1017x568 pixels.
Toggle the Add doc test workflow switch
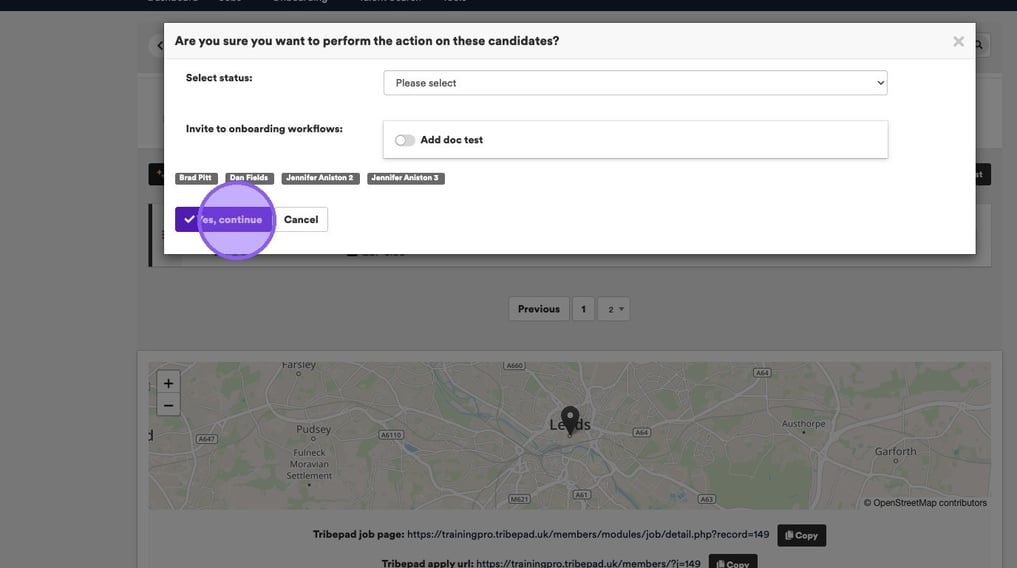[405, 140]
